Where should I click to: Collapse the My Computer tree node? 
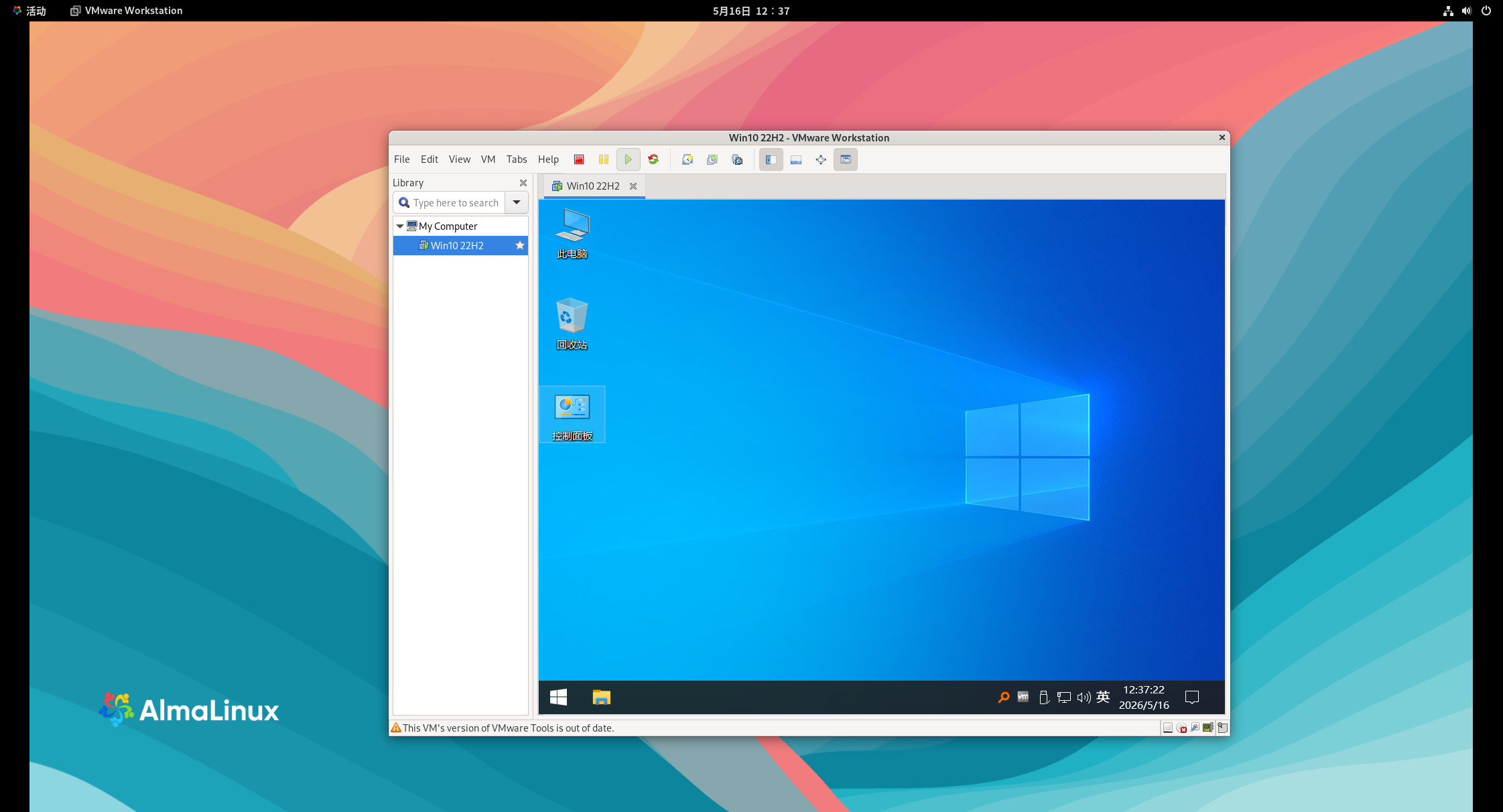point(400,226)
